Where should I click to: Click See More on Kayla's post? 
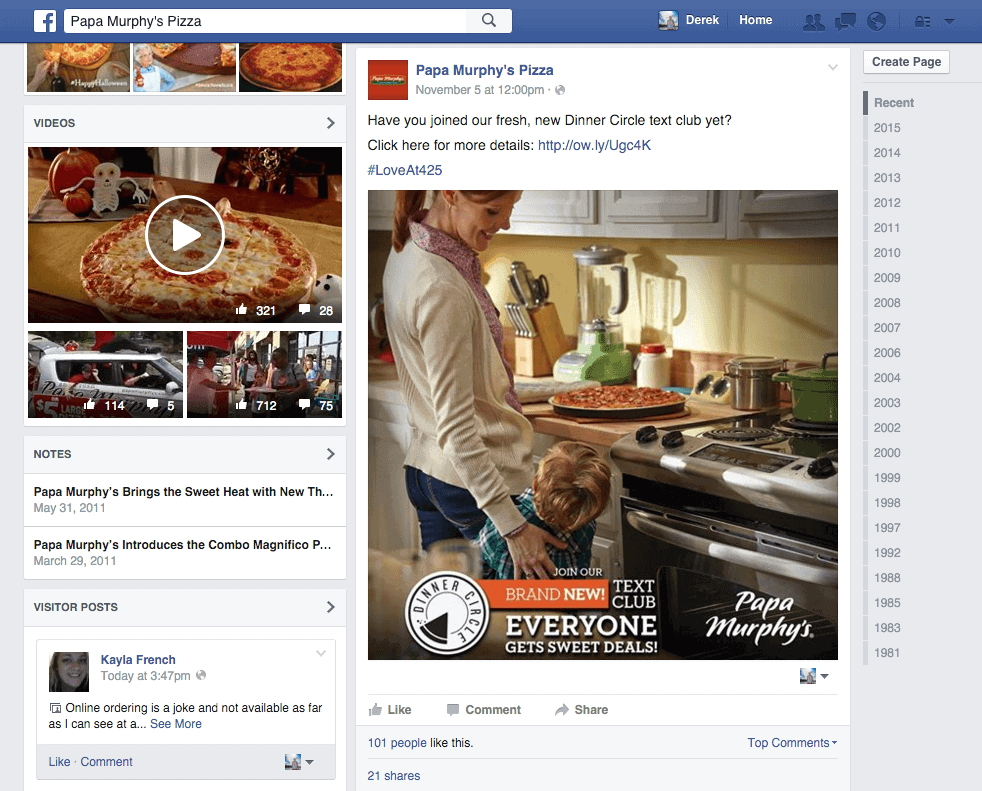pos(176,724)
